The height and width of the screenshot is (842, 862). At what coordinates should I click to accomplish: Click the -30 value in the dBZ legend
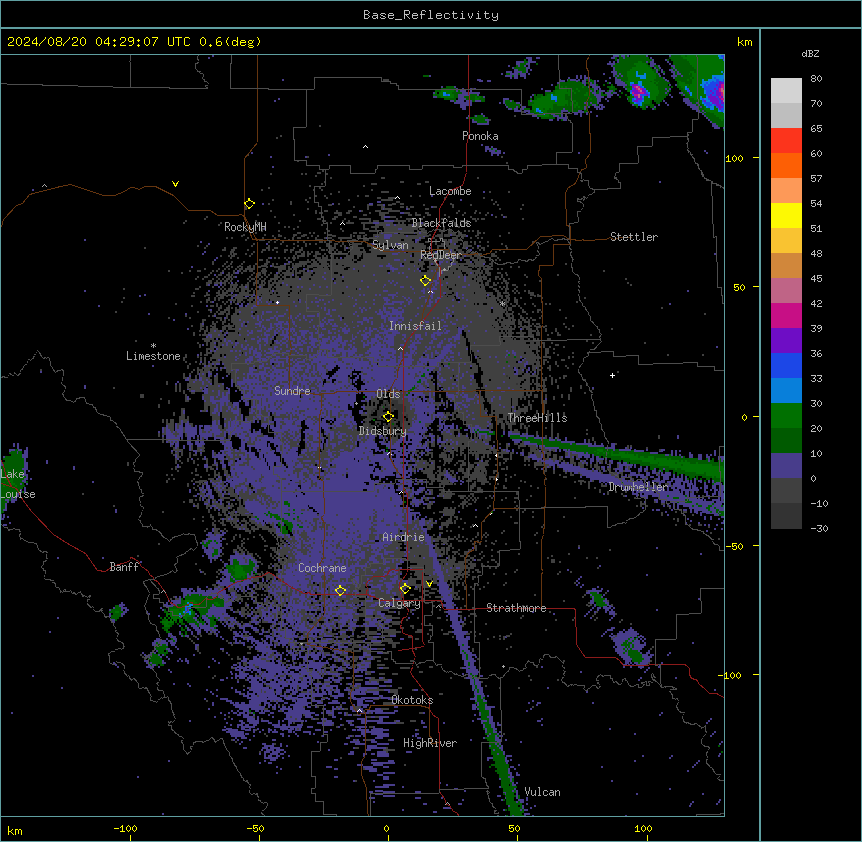819,528
